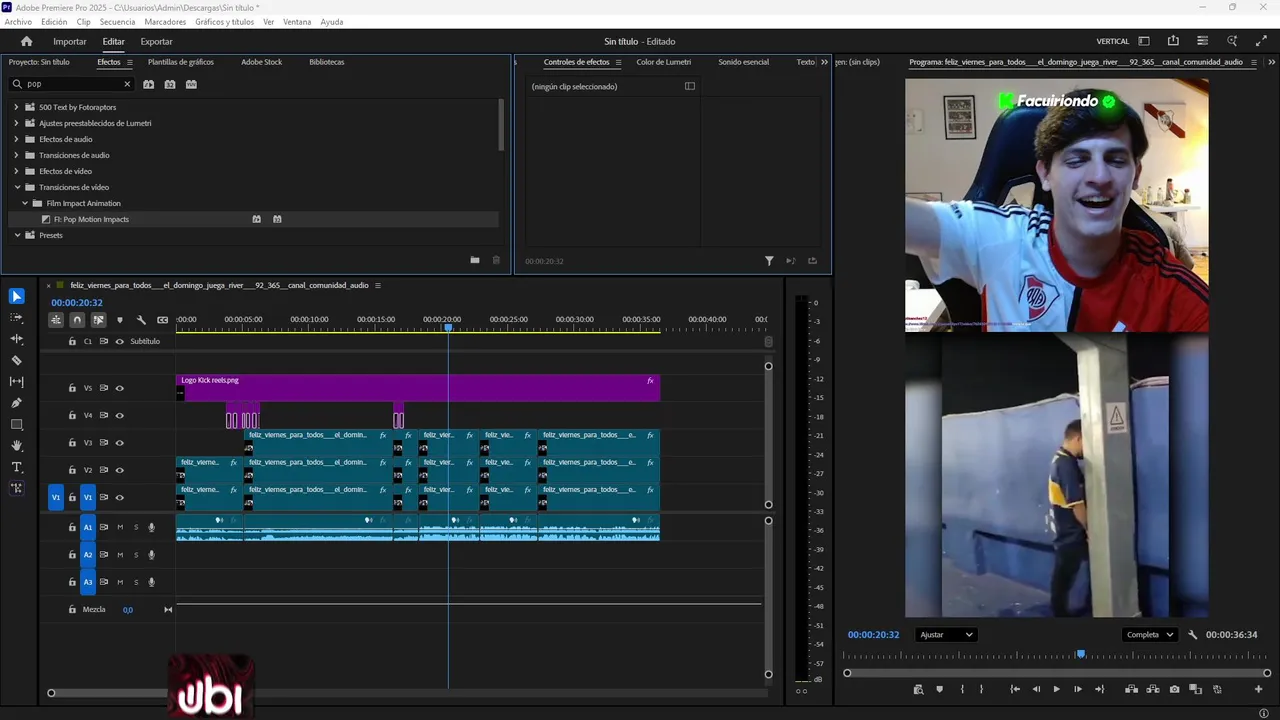This screenshot has width=1280, height=720.
Task: Expand Transiciones de audio folder
Action: [x=16, y=155]
